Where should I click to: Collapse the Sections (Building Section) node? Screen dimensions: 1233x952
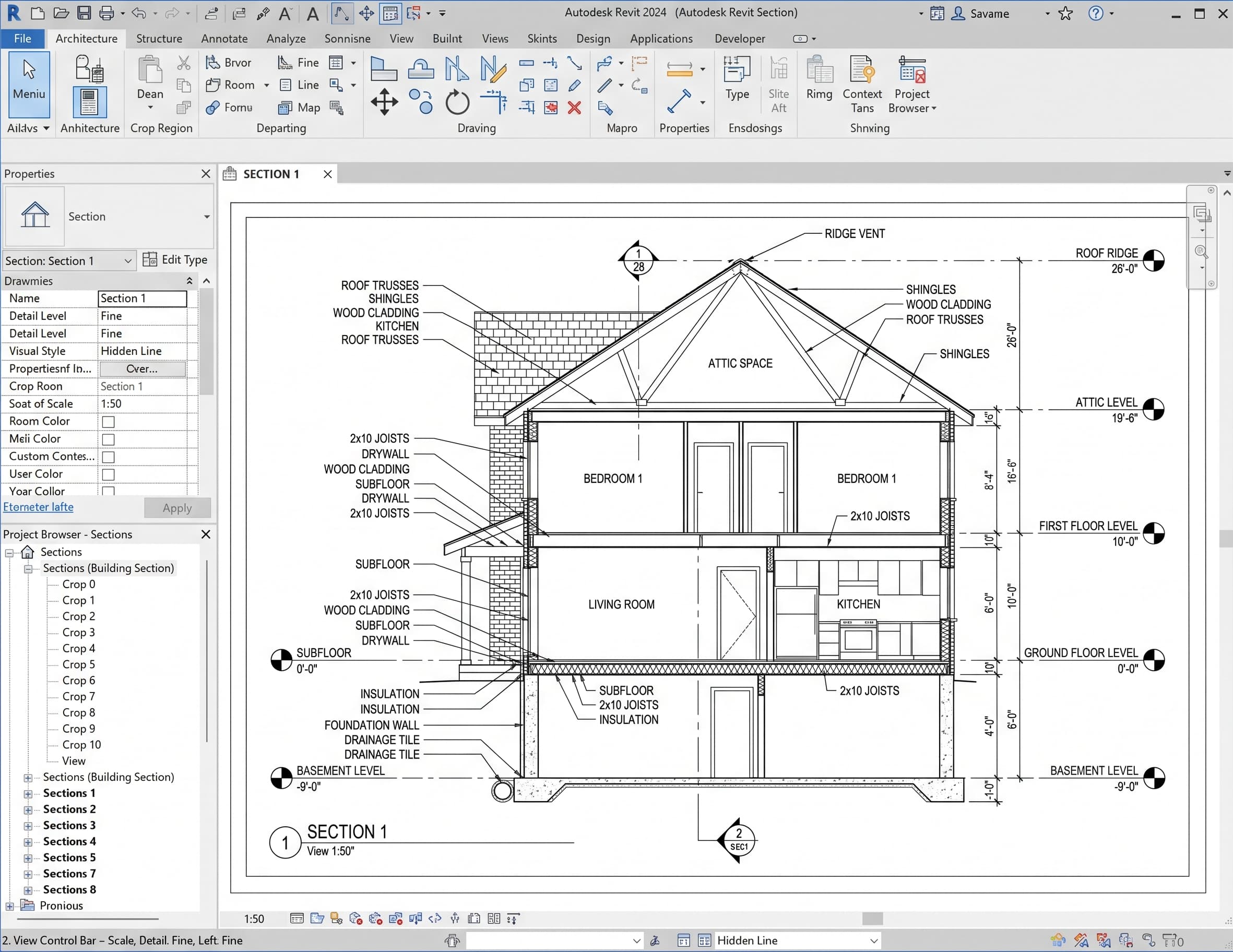(28, 568)
